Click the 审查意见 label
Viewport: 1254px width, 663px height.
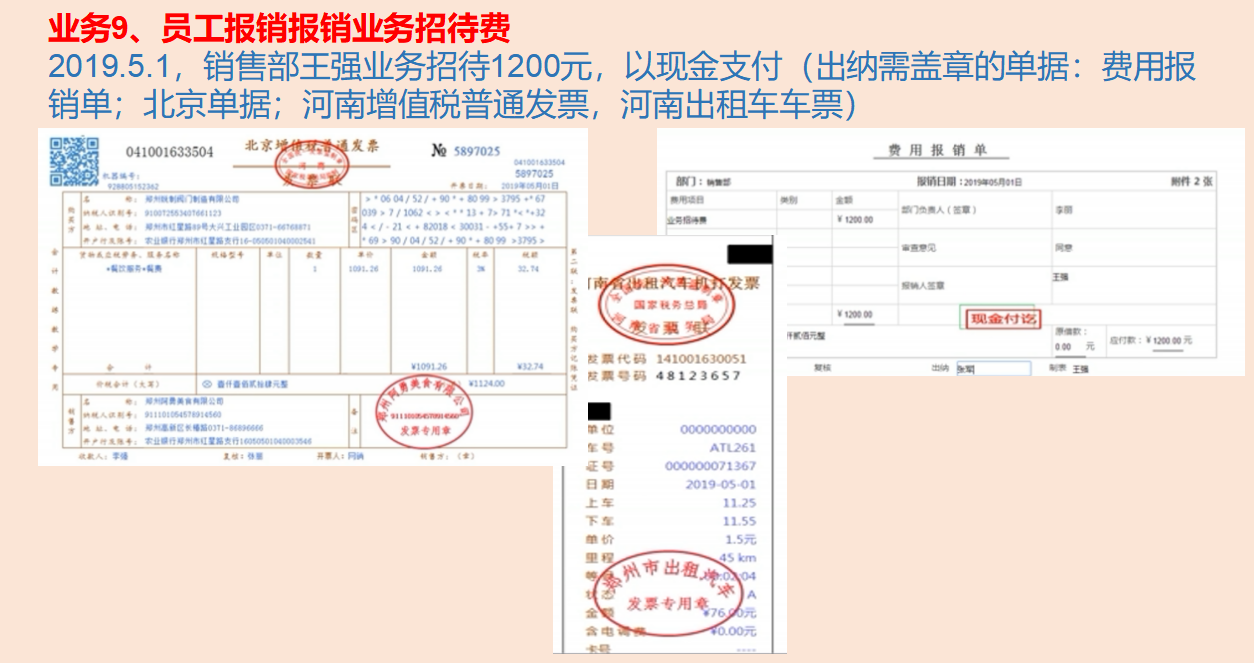918,247
